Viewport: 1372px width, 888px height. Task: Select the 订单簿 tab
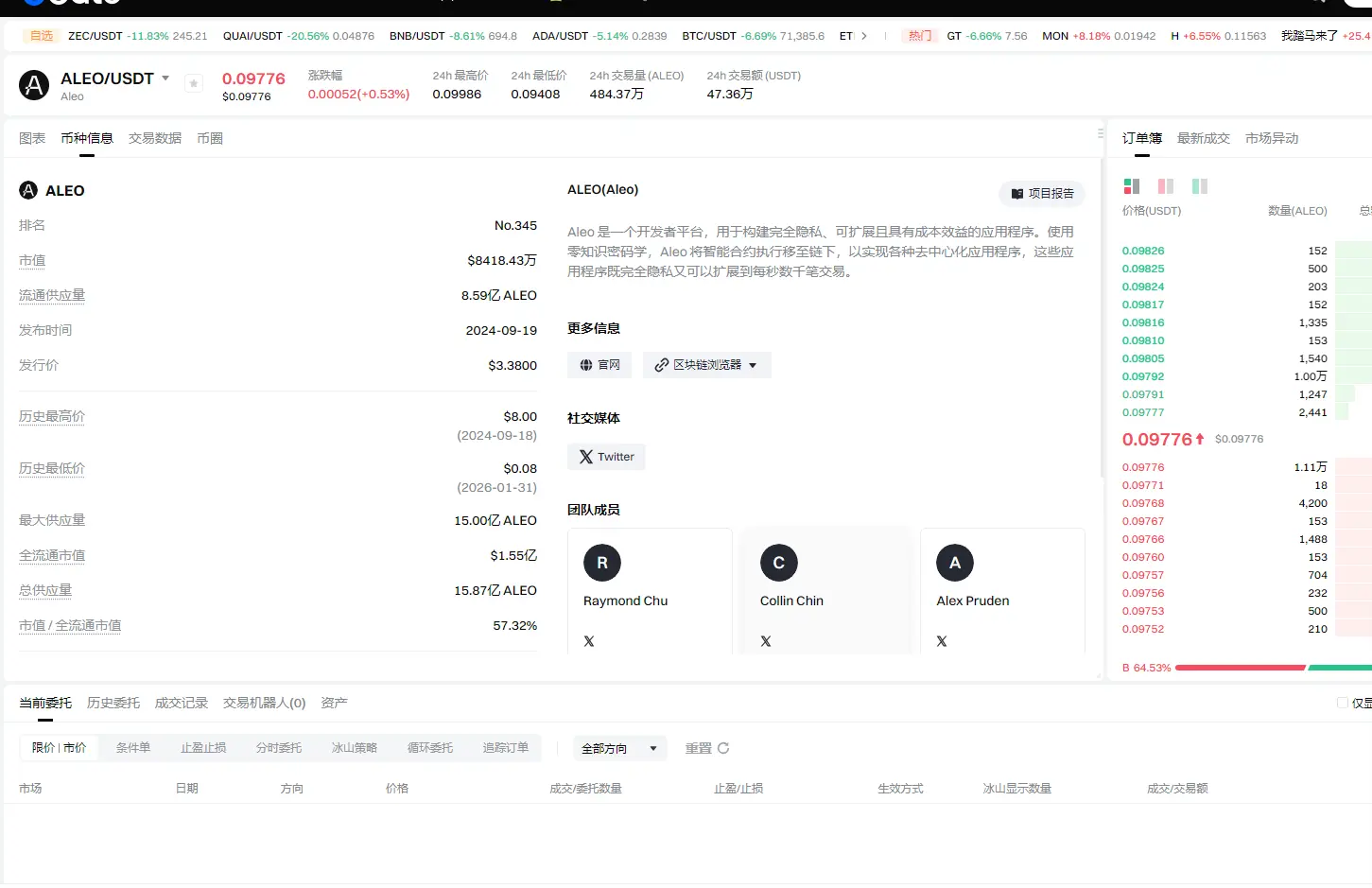coord(1142,138)
